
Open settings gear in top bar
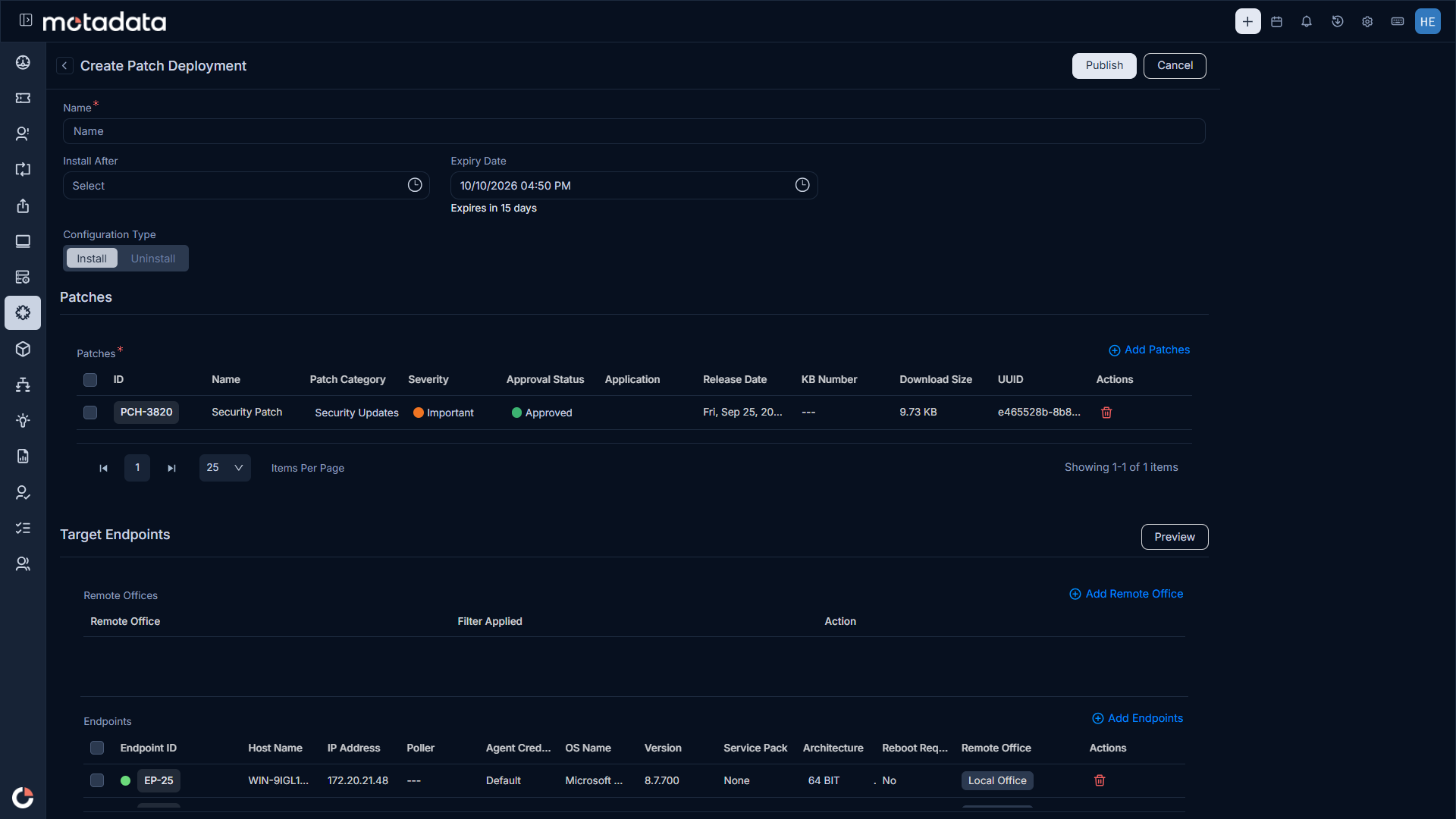(x=1367, y=22)
